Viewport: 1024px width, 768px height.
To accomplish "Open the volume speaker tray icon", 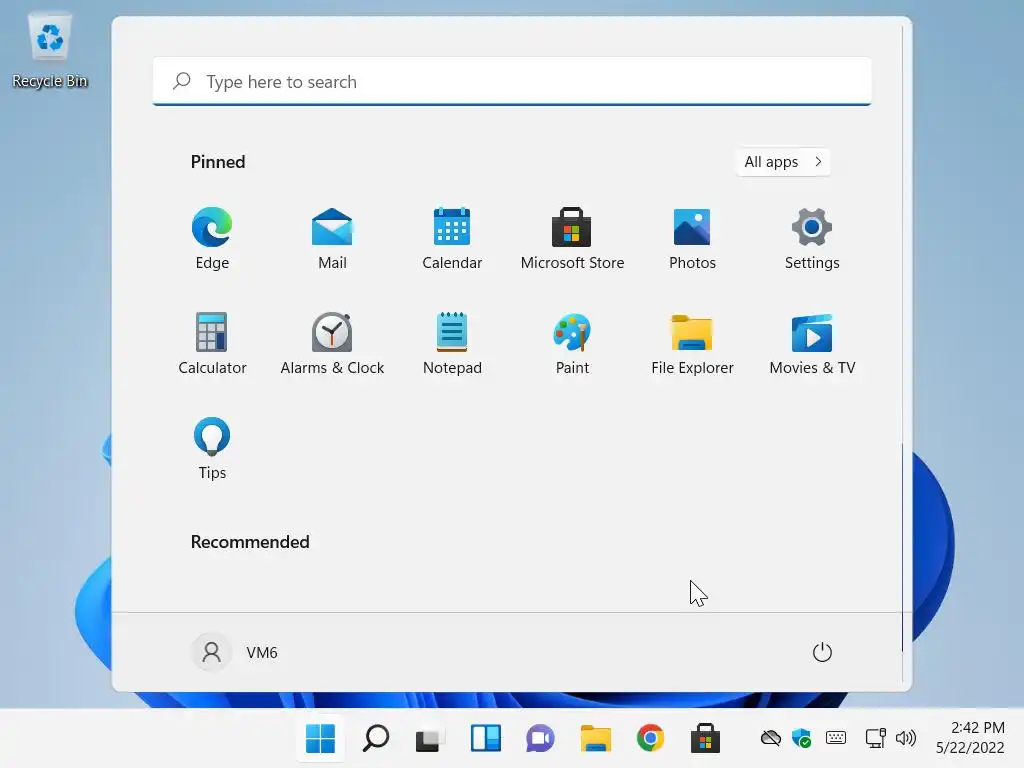I will pos(906,739).
